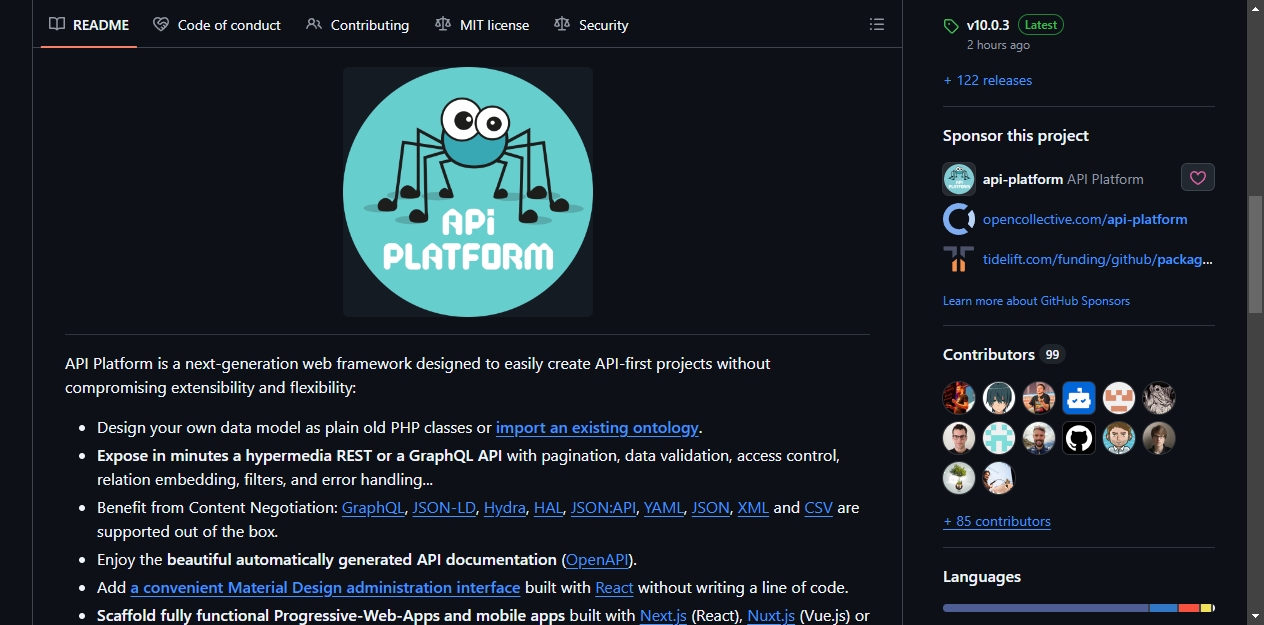Open the fifth avatar in second contributor row
The height and width of the screenshot is (625, 1264).
[x=1119, y=438]
